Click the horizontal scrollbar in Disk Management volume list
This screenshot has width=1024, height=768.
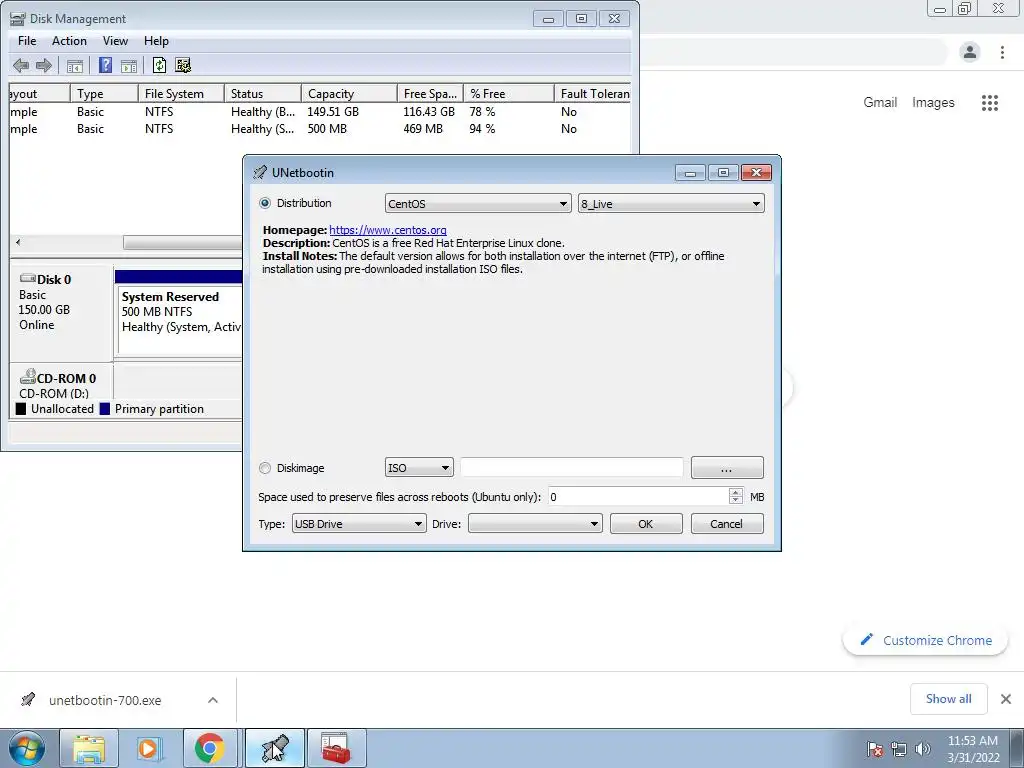(183, 242)
